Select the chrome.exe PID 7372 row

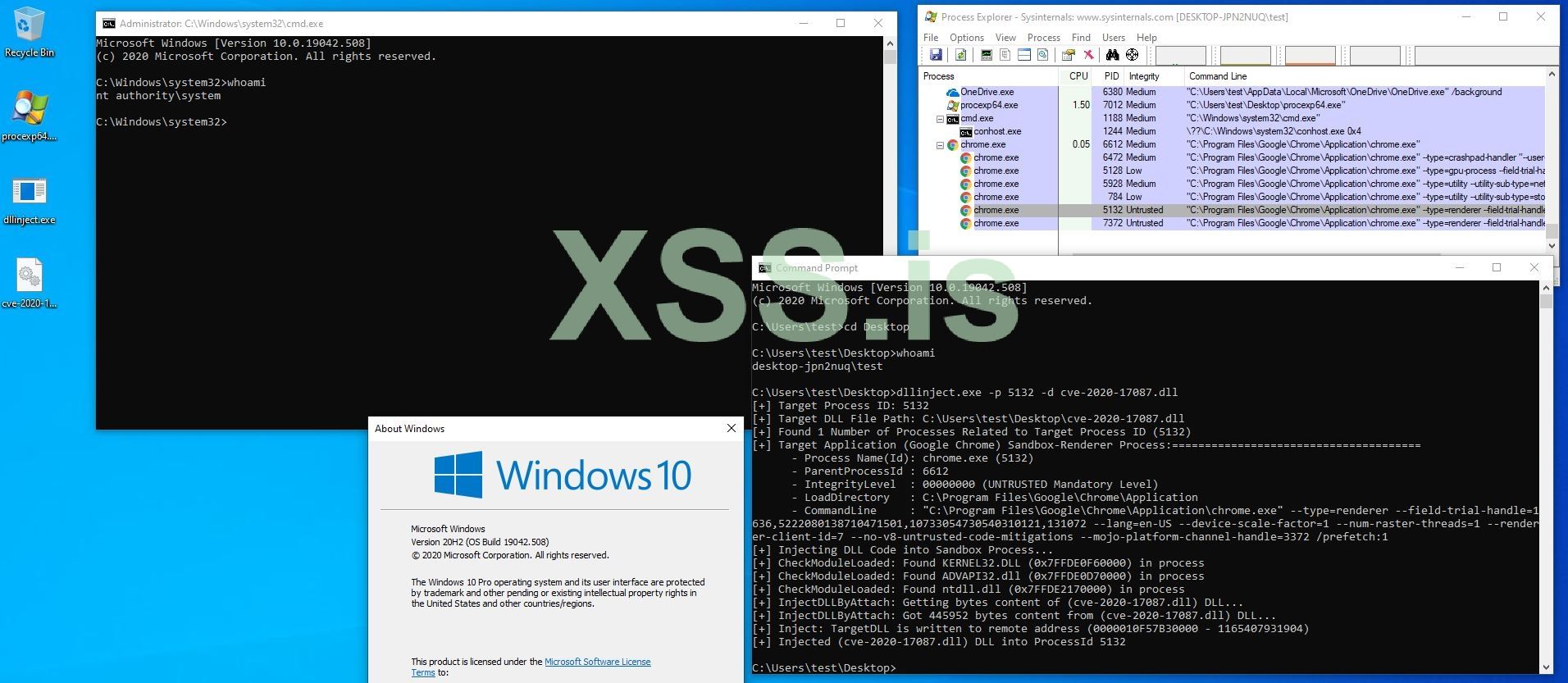pyautogui.click(x=1233, y=223)
